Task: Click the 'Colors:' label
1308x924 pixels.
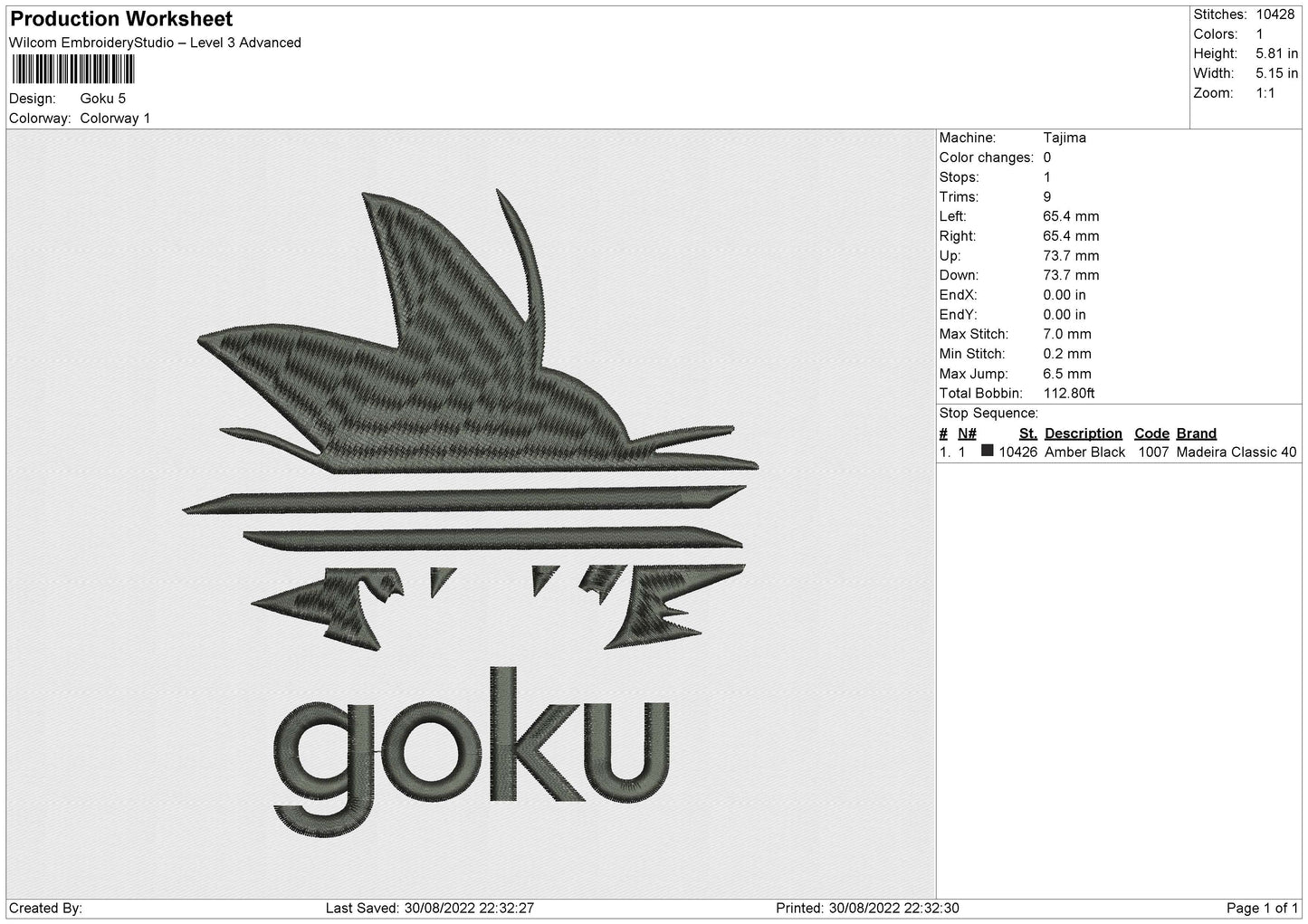Action: point(1215,34)
